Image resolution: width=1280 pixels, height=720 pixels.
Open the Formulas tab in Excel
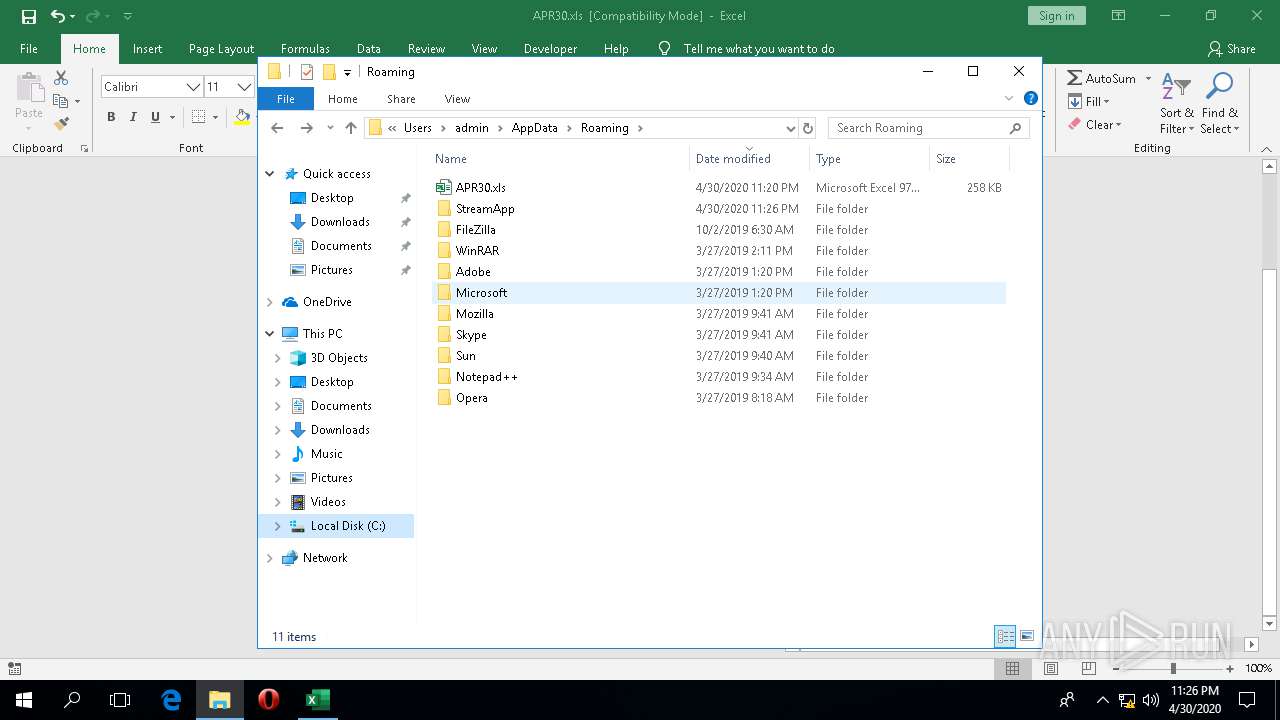305,48
